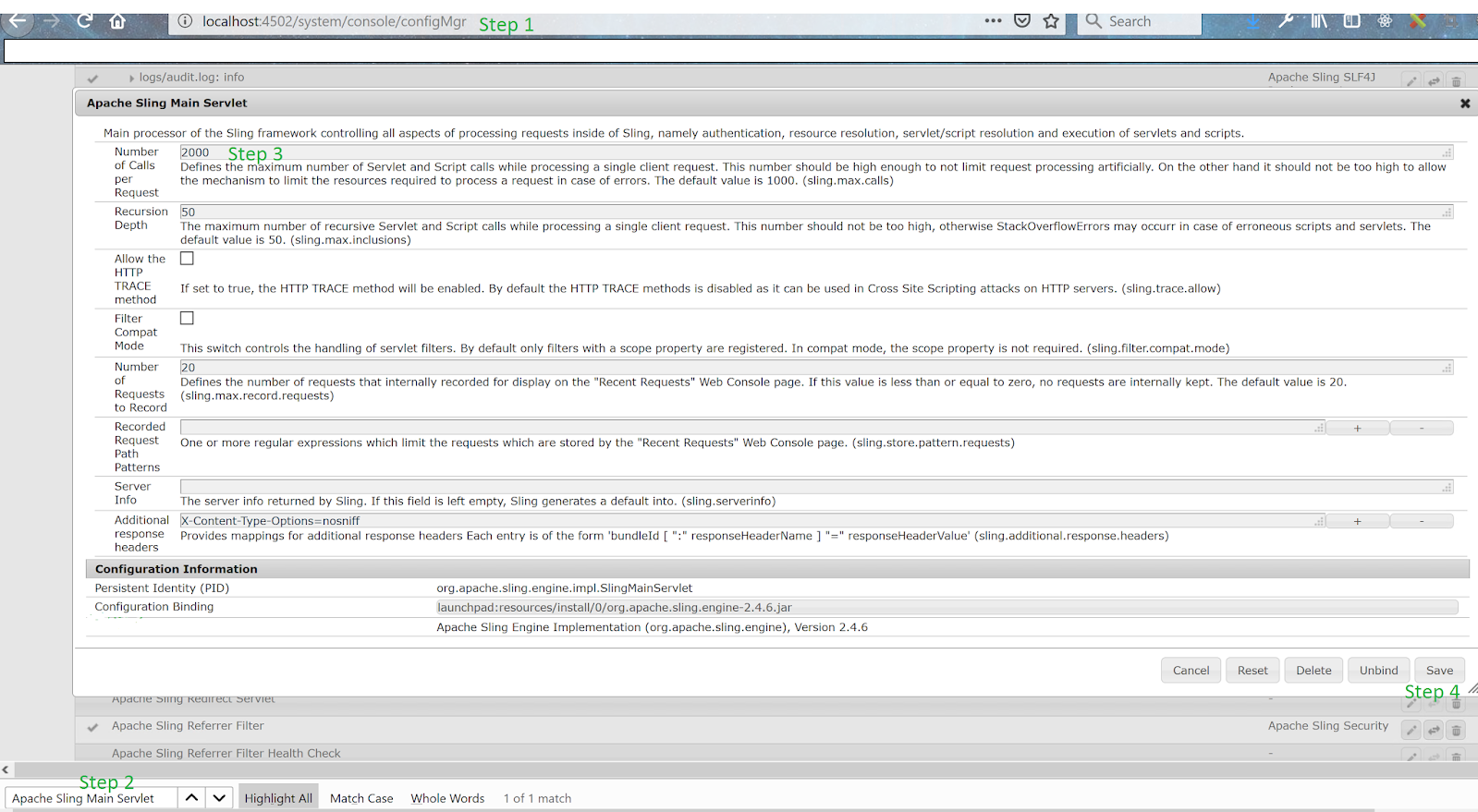Cancel the servlet configuration changes

tap(1191, 670)
